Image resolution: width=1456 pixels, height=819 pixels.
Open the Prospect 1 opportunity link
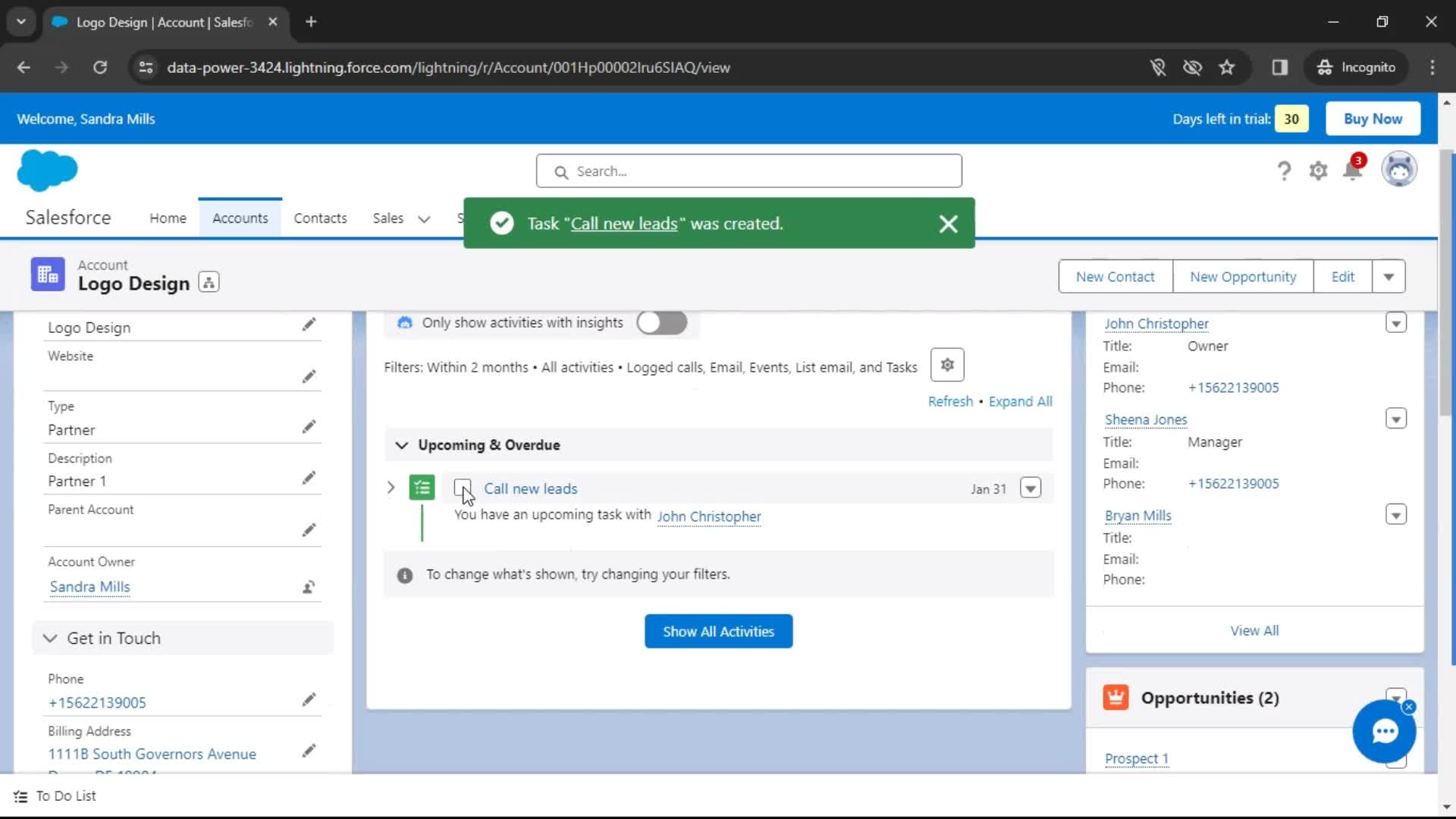[x=1137, y=758]
